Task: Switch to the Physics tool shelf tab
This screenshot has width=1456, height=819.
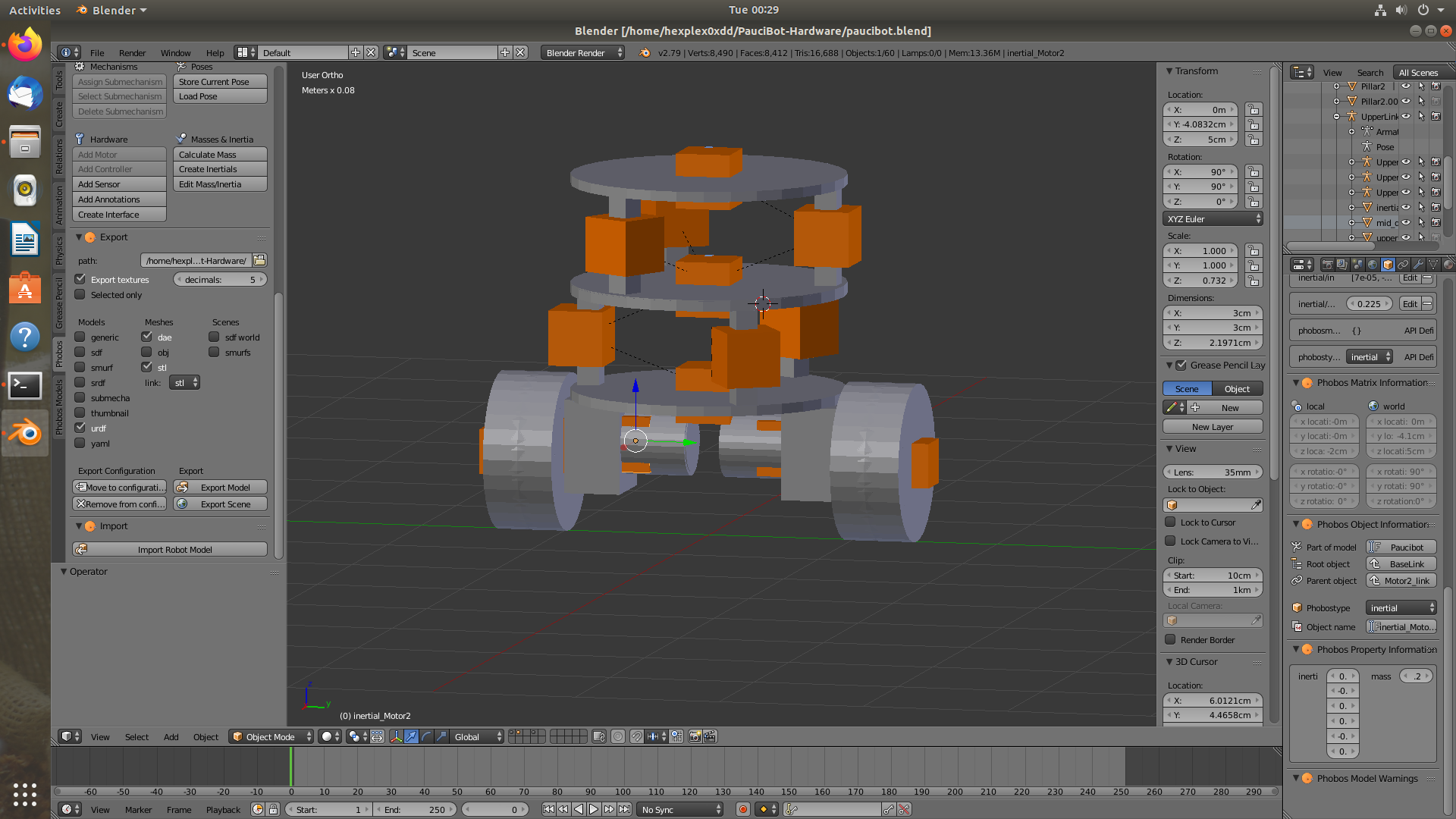Action: coord(59,251)
